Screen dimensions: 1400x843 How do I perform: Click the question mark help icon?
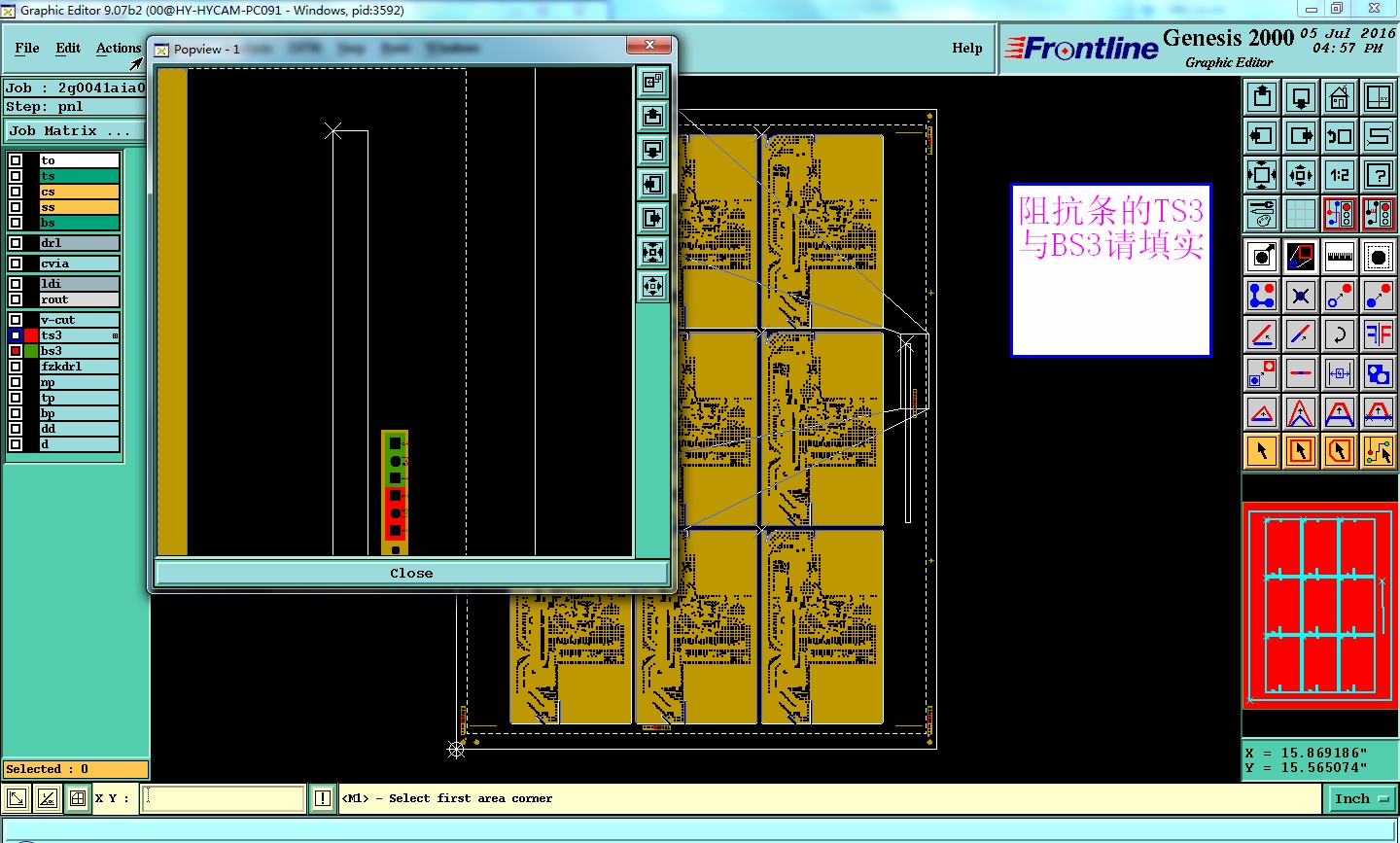[1378, 175]
